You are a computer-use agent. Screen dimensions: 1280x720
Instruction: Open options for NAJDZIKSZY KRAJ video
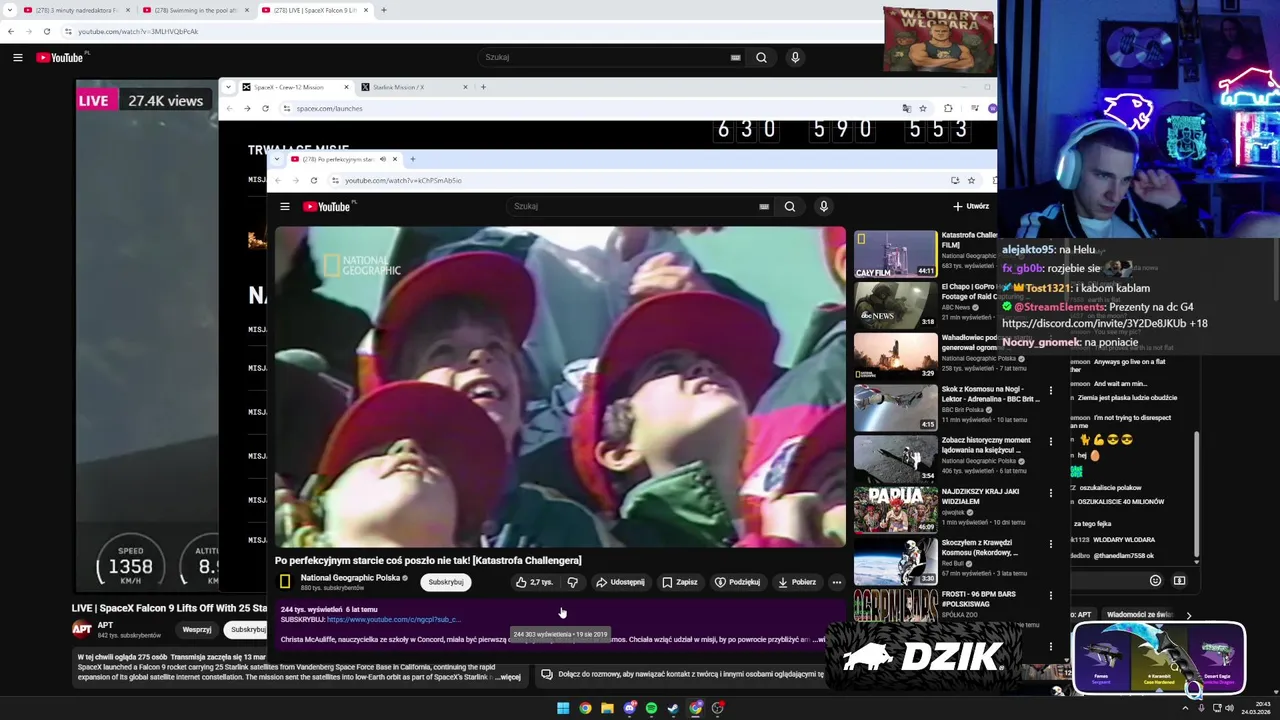tap(1050, 493)
